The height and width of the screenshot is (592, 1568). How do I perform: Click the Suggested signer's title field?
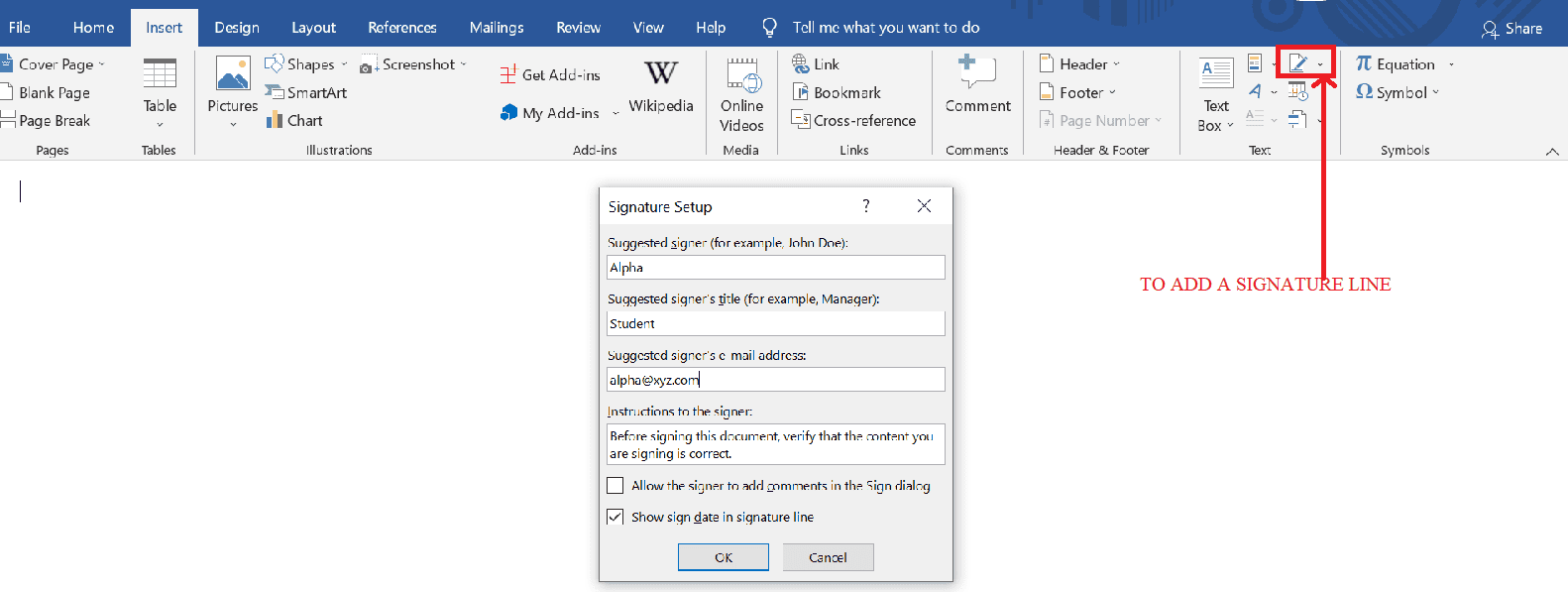click(775, 323)
